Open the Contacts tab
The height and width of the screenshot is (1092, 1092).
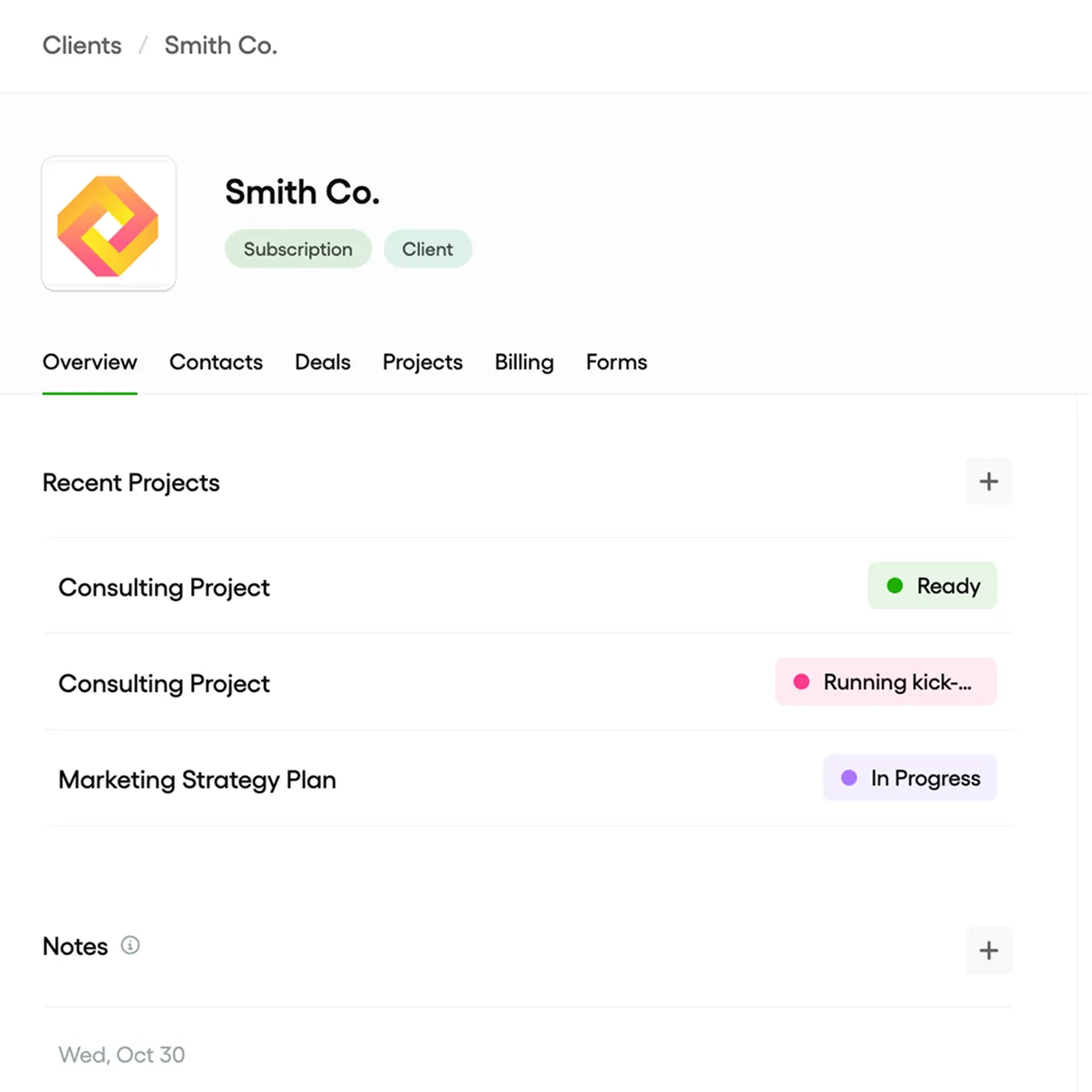click(216, 362)
